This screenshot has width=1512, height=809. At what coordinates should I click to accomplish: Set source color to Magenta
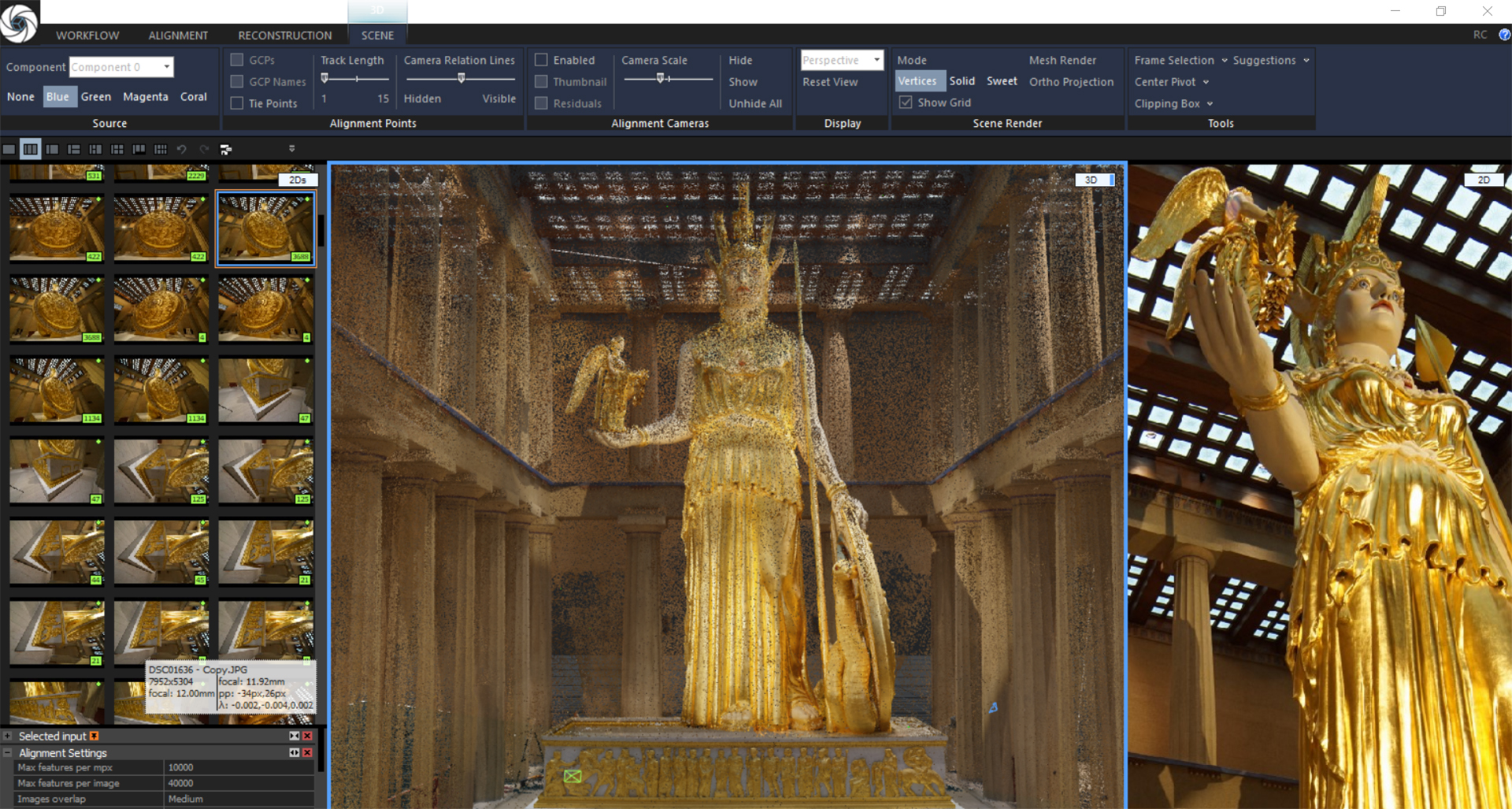tap(146, 97)
